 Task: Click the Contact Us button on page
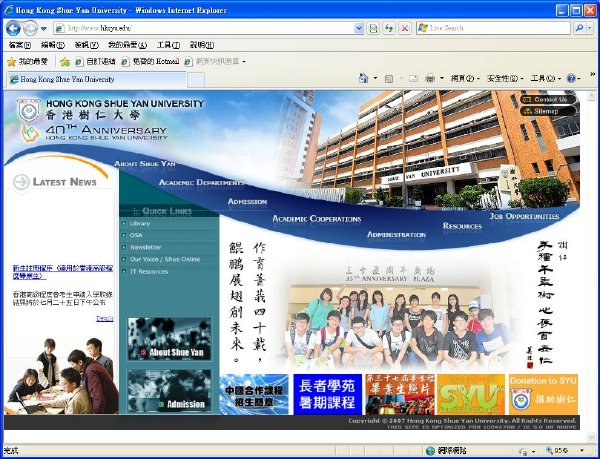tap(548, 99)
